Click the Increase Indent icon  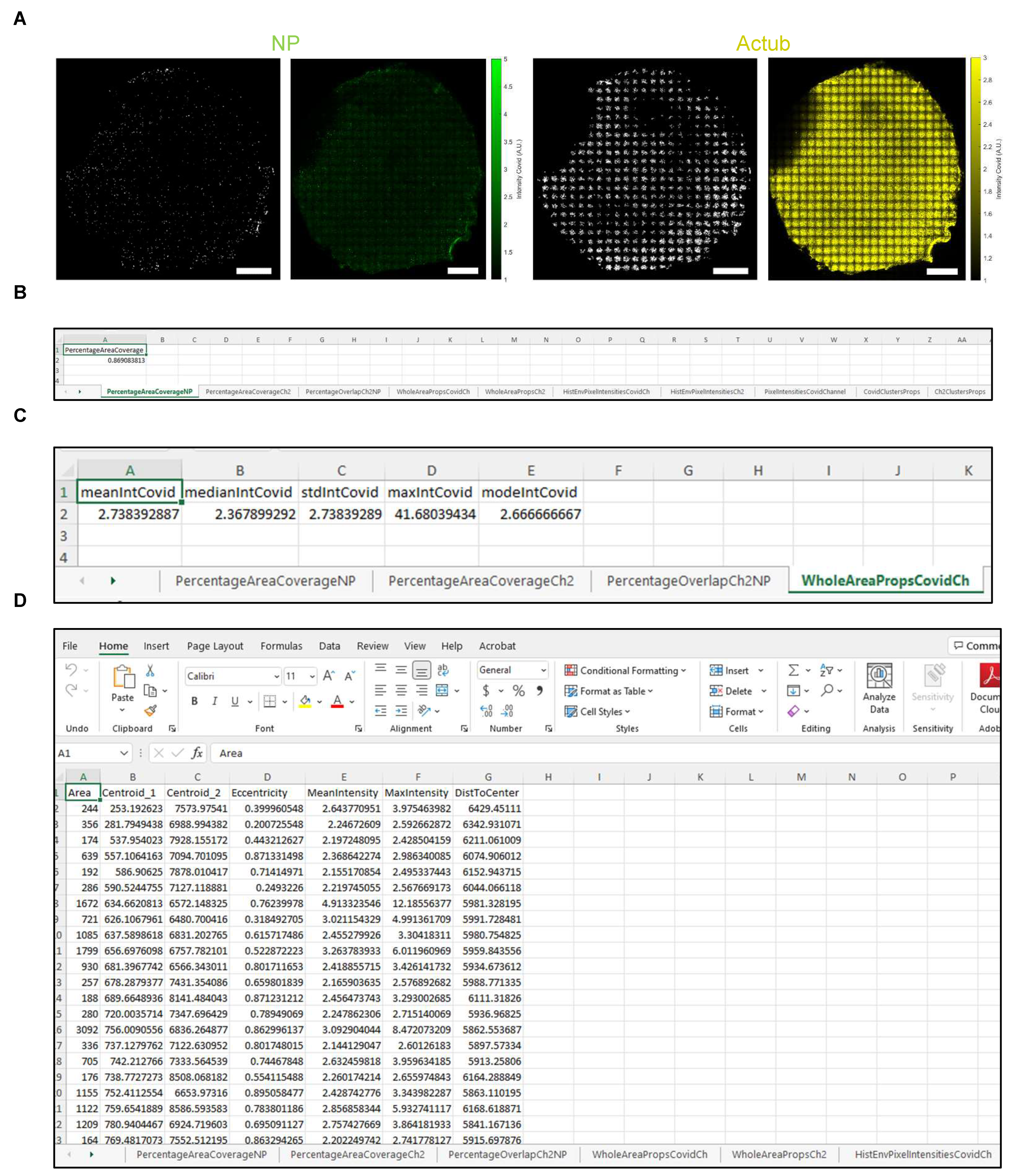click(401, 711)
